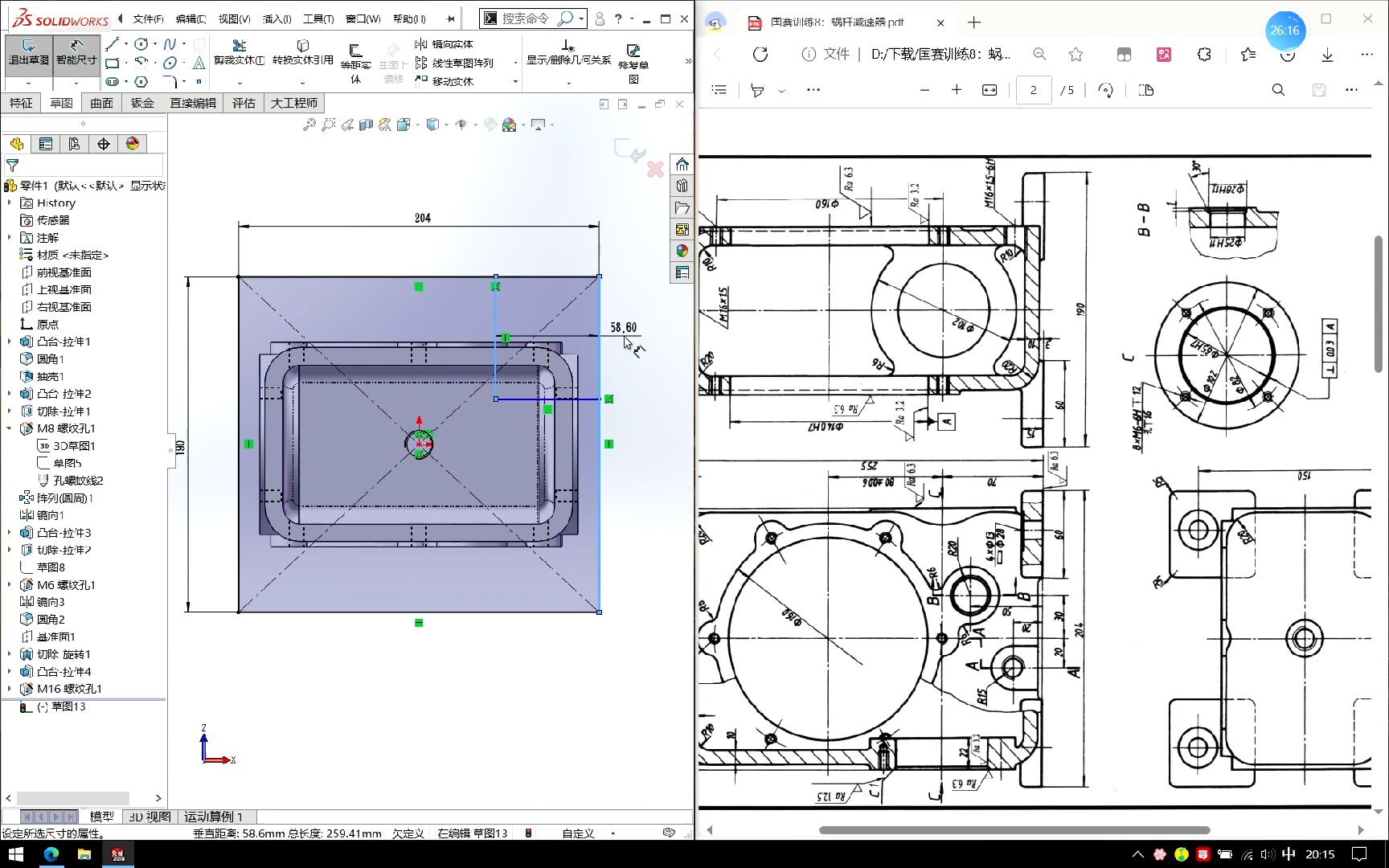1389x868 pixels.
Task: Open the ConfigurationManager tab icon
Action: (74, 144)
